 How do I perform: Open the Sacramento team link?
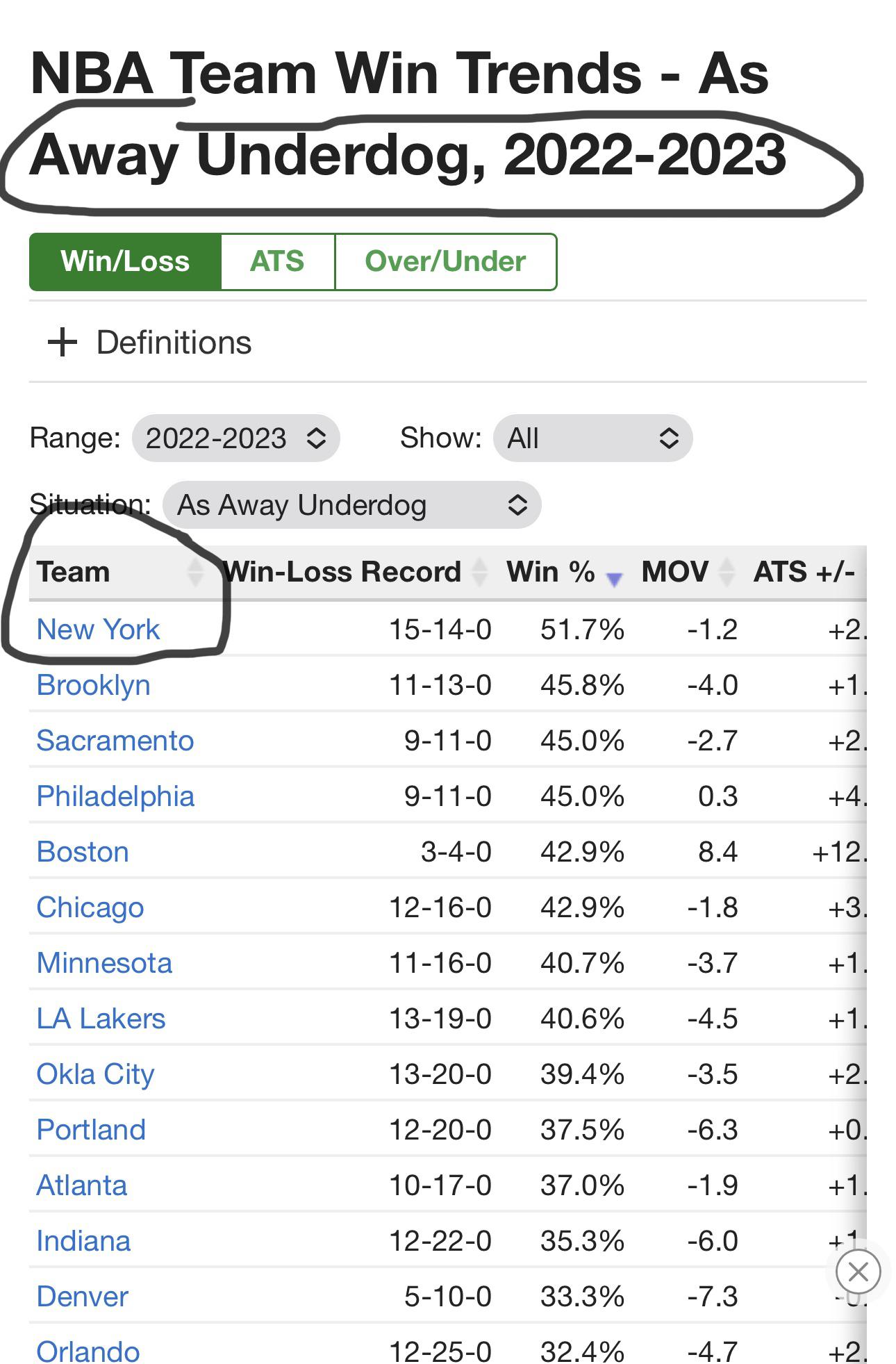(x=115, y=741)
